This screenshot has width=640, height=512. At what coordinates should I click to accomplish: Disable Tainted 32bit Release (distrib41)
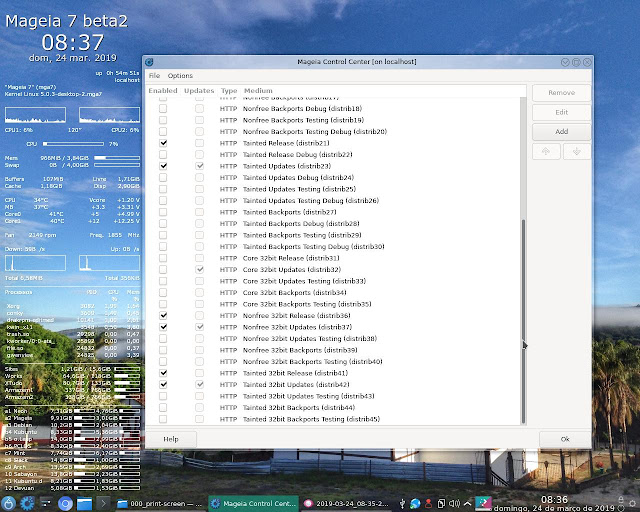coord(163,373)
